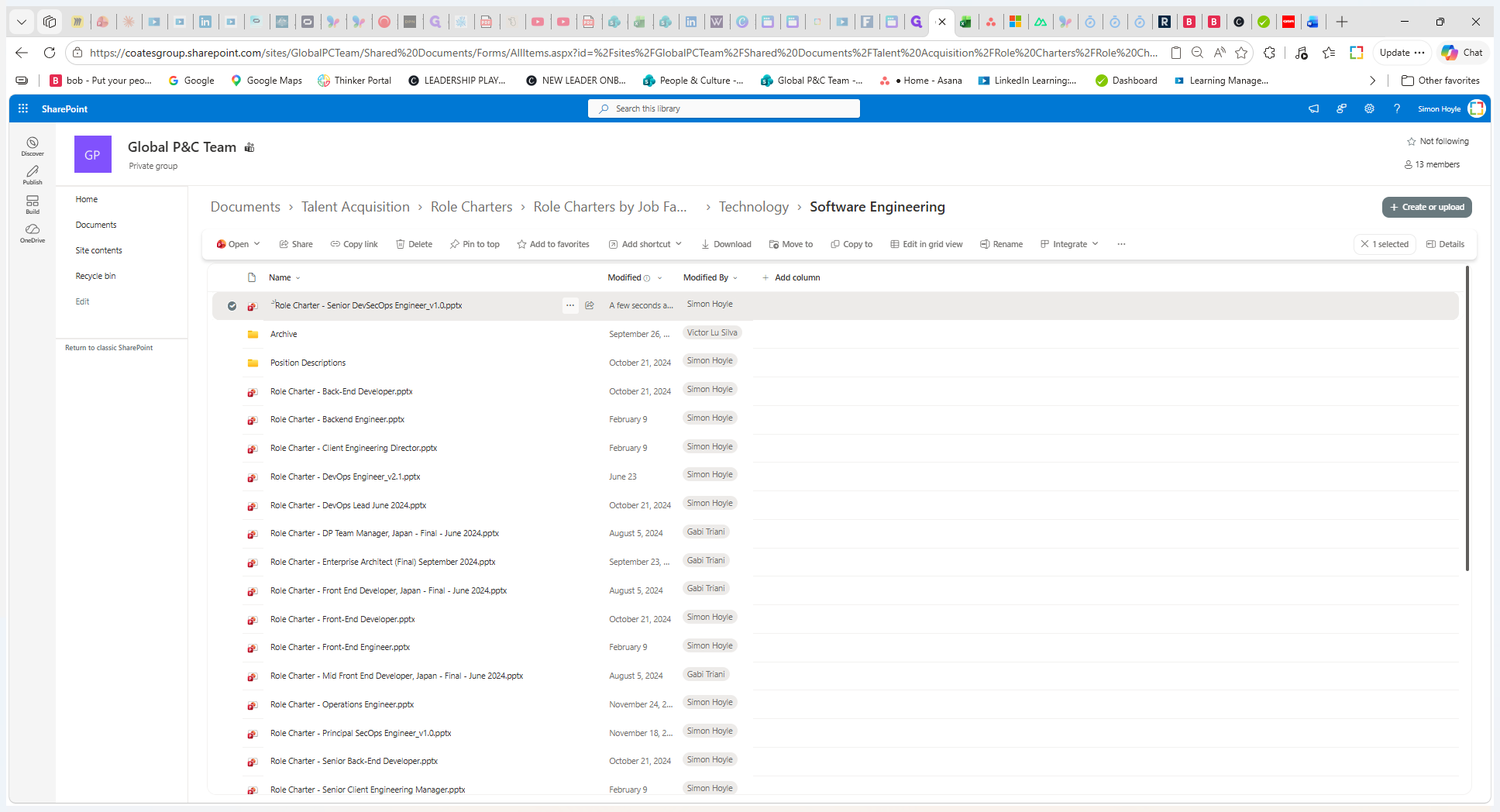Open the Publish icon in left rail
Screen dimensions: 1500x812
pyautogui.click(x=33, y=175)
